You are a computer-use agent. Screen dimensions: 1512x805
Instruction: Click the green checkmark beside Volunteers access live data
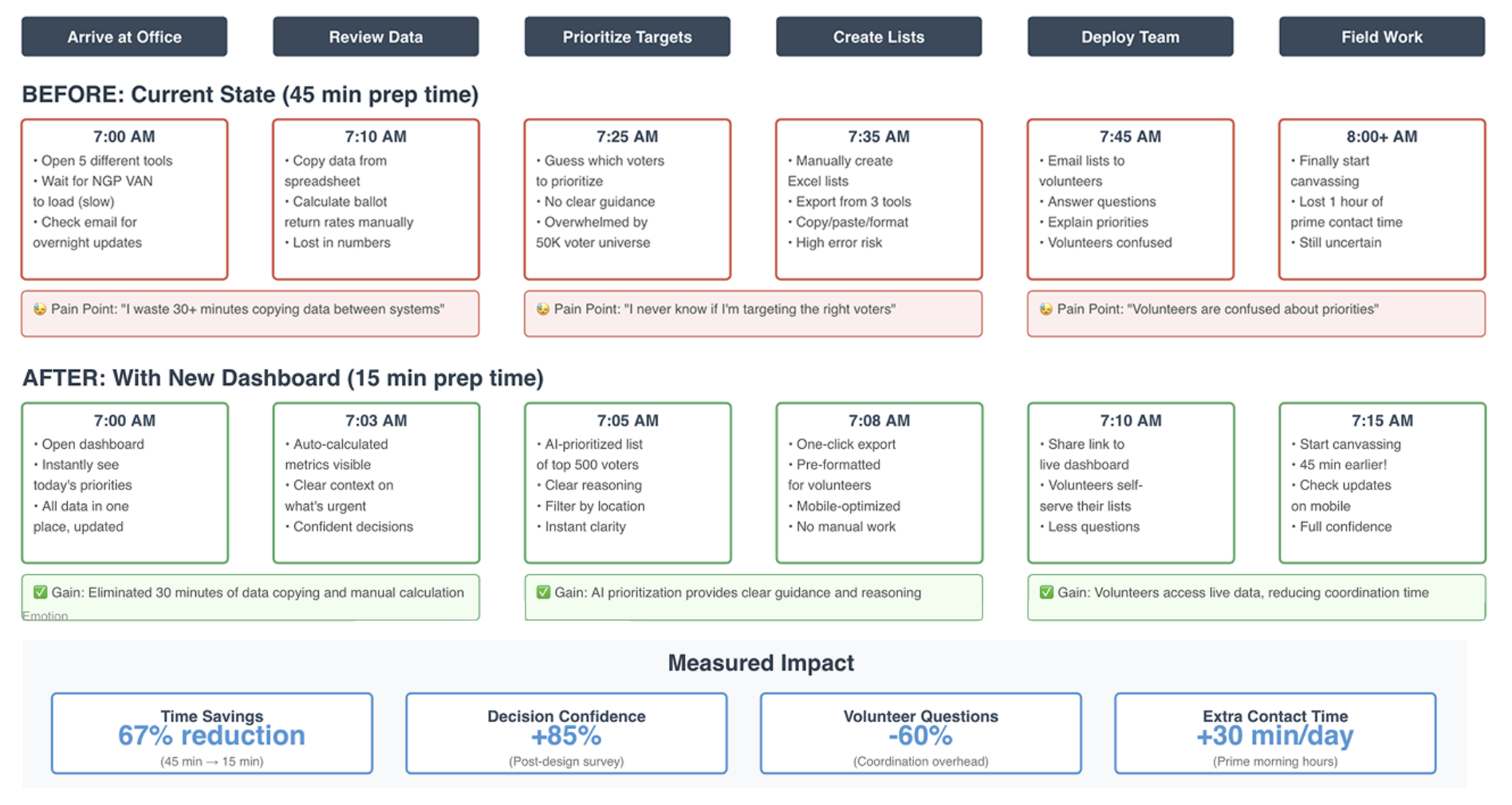pyautogui.click(x=1046, y=592)
